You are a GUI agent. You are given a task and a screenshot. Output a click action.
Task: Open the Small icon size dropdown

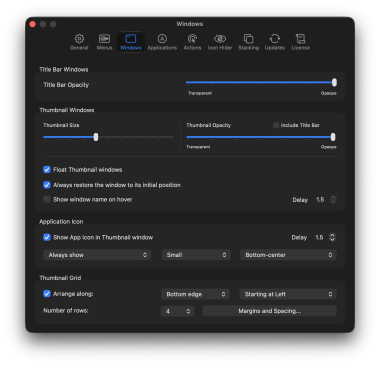(196, 255)
